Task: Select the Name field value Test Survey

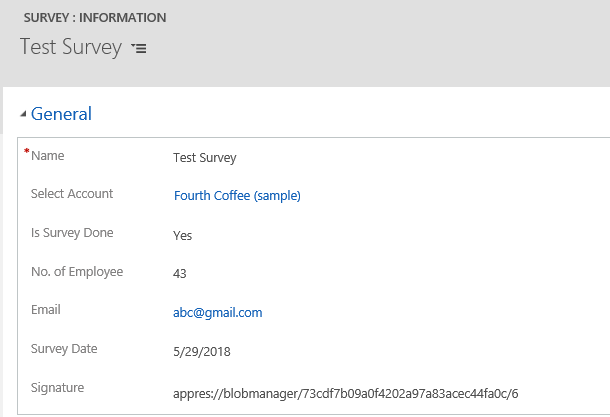Action: click(205, 157)
